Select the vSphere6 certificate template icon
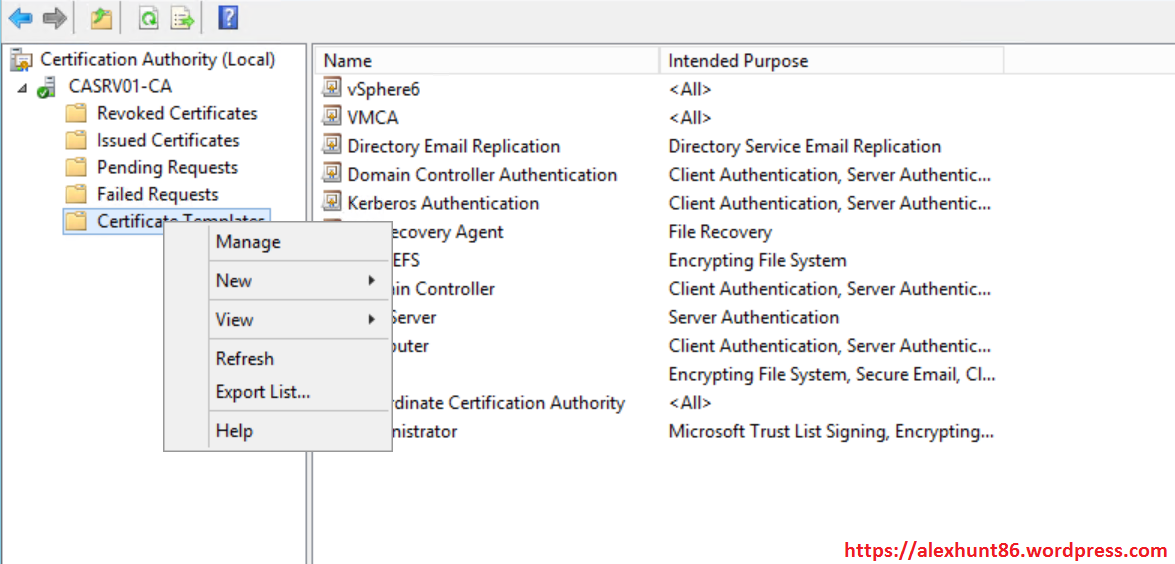 coord(332,89)
